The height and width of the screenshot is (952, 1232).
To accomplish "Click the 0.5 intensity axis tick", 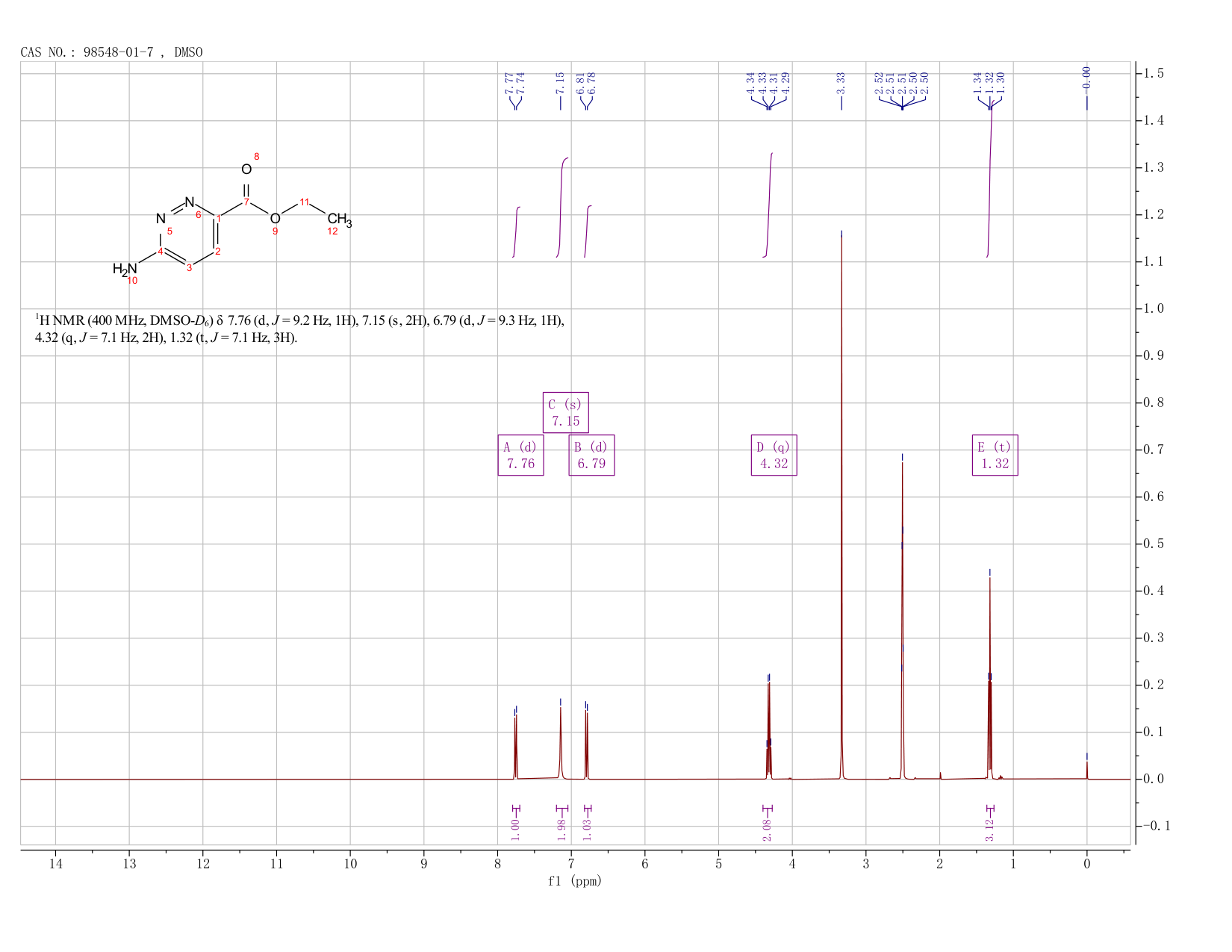I will [x=1154, y=544].
